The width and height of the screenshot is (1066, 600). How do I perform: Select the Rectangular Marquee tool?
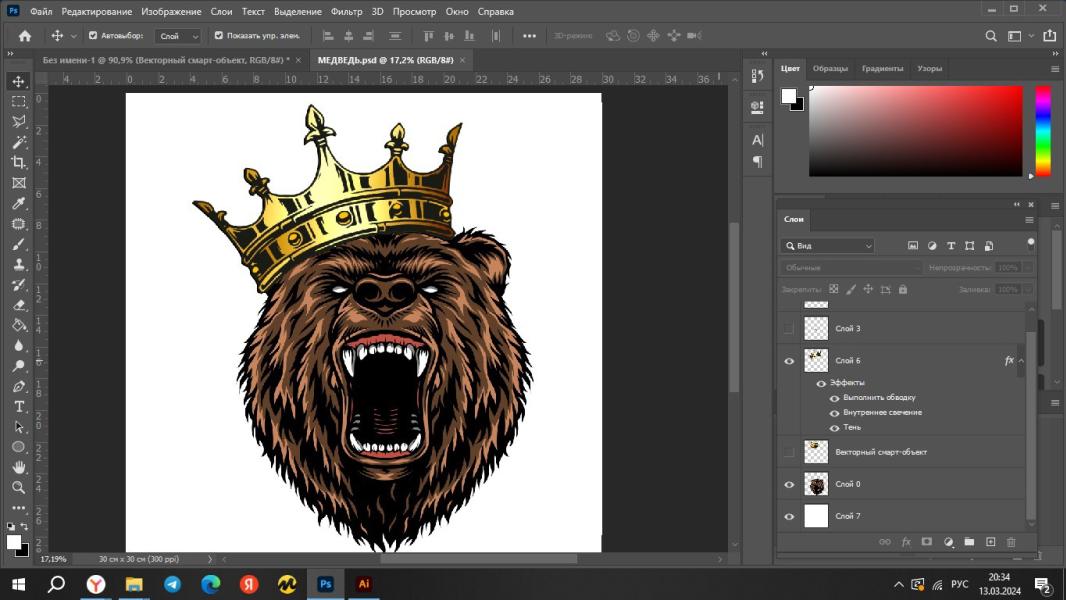tap(18, 102)
